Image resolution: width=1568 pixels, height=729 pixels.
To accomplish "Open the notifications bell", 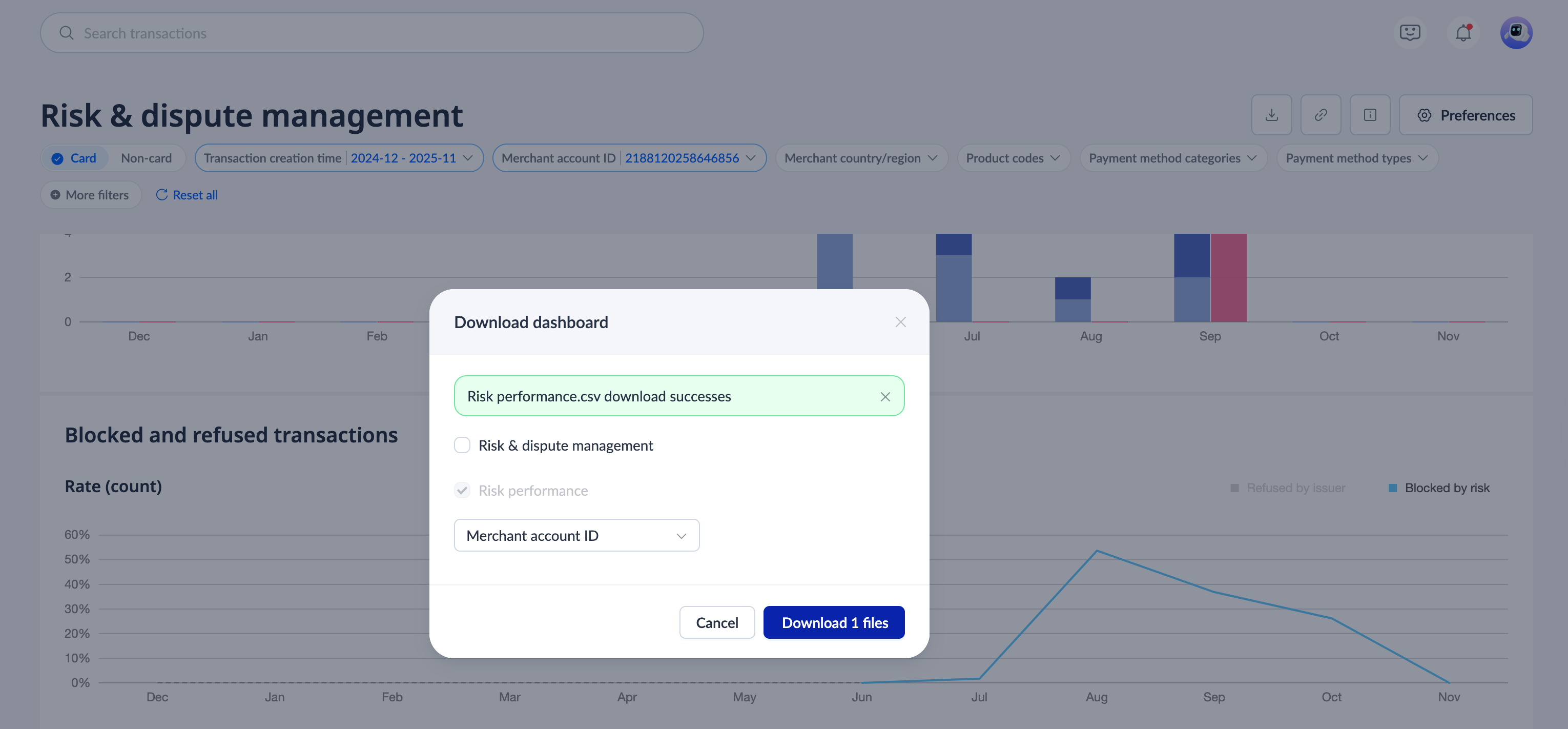I will point(1462,33).
